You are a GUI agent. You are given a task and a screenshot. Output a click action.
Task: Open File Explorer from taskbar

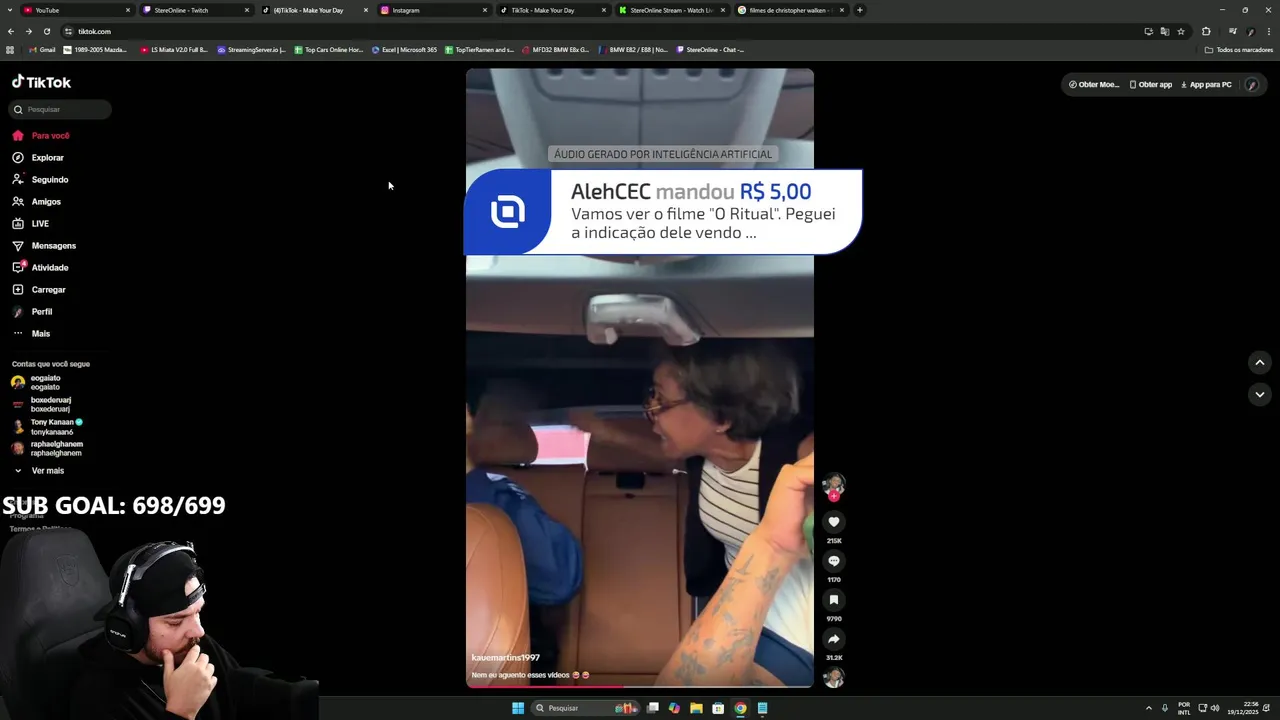tap(696, 708)
